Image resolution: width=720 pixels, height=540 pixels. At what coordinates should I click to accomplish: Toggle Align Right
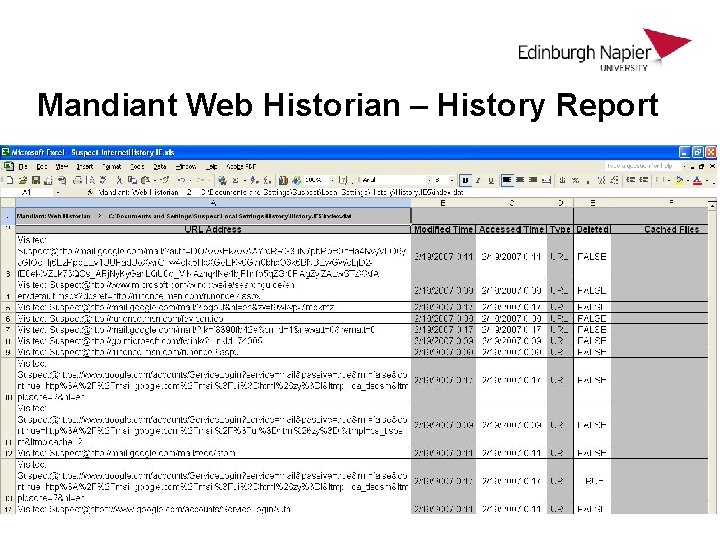[533, 180]
